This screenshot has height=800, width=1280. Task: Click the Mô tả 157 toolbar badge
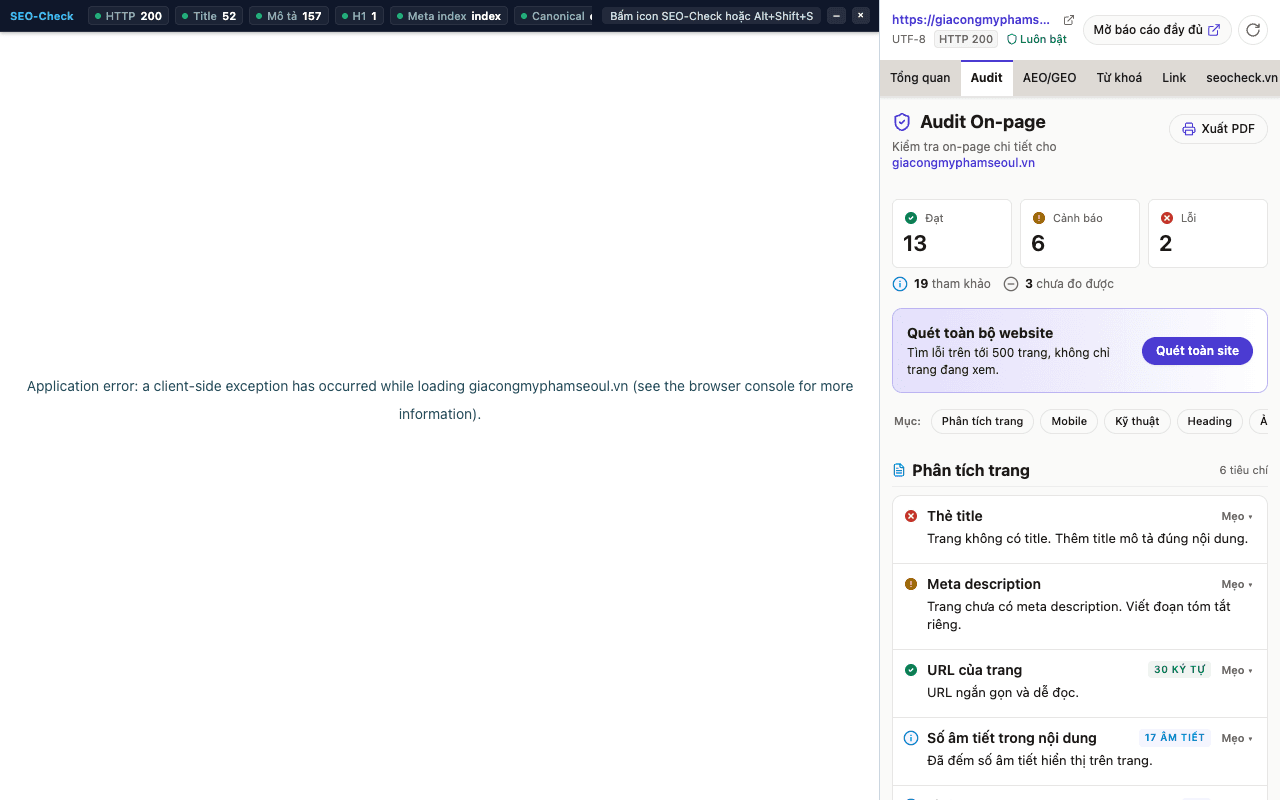tap(289, 16)
